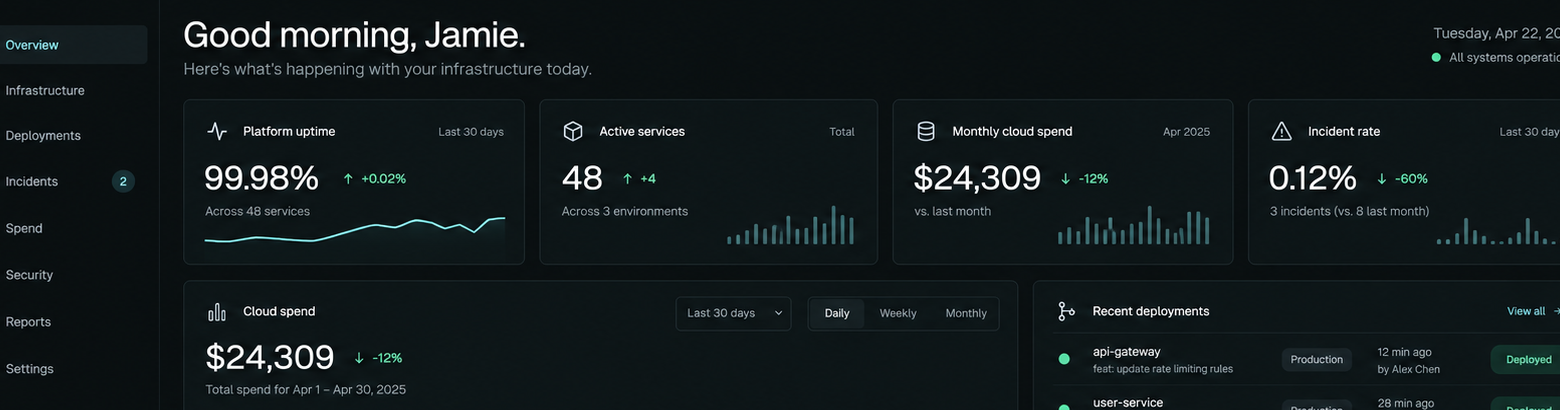
Task: Open the Overview sidebar item
Action: tap(72, 45)
